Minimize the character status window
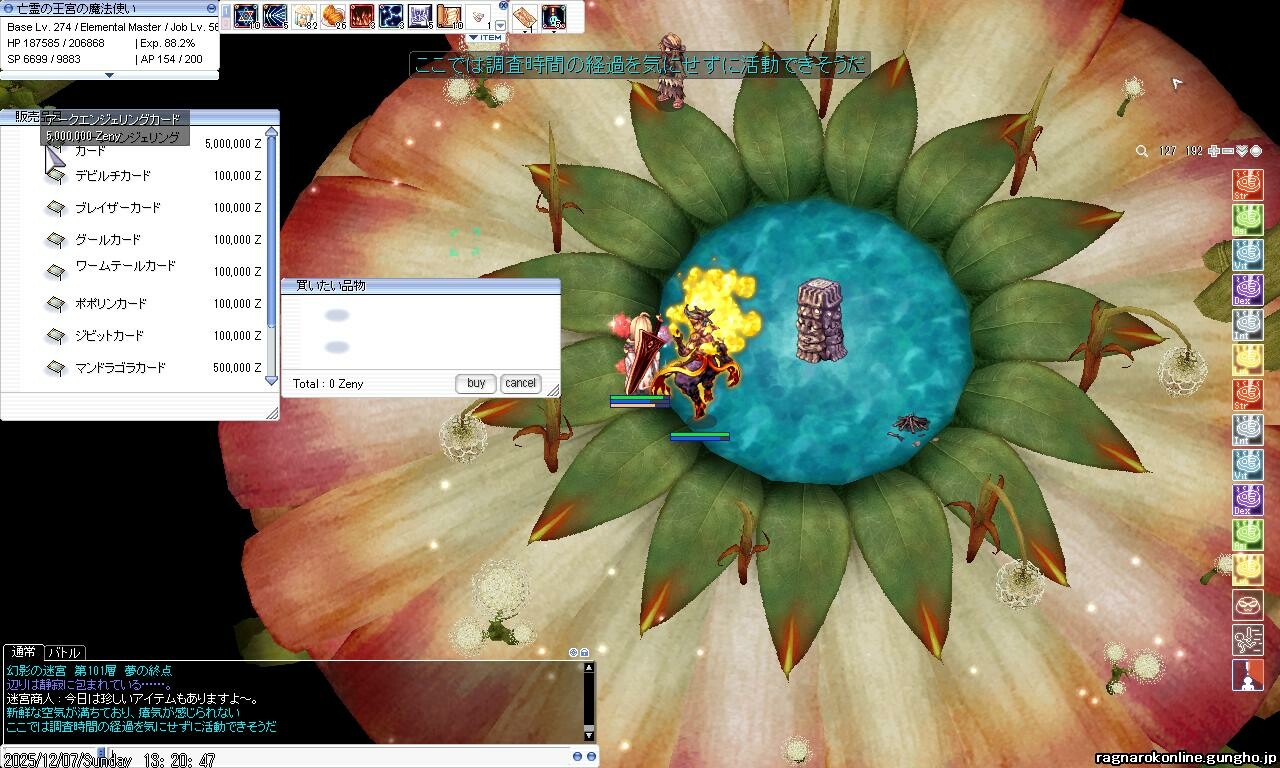This screenshot has width=1280, height=768. 211,8
